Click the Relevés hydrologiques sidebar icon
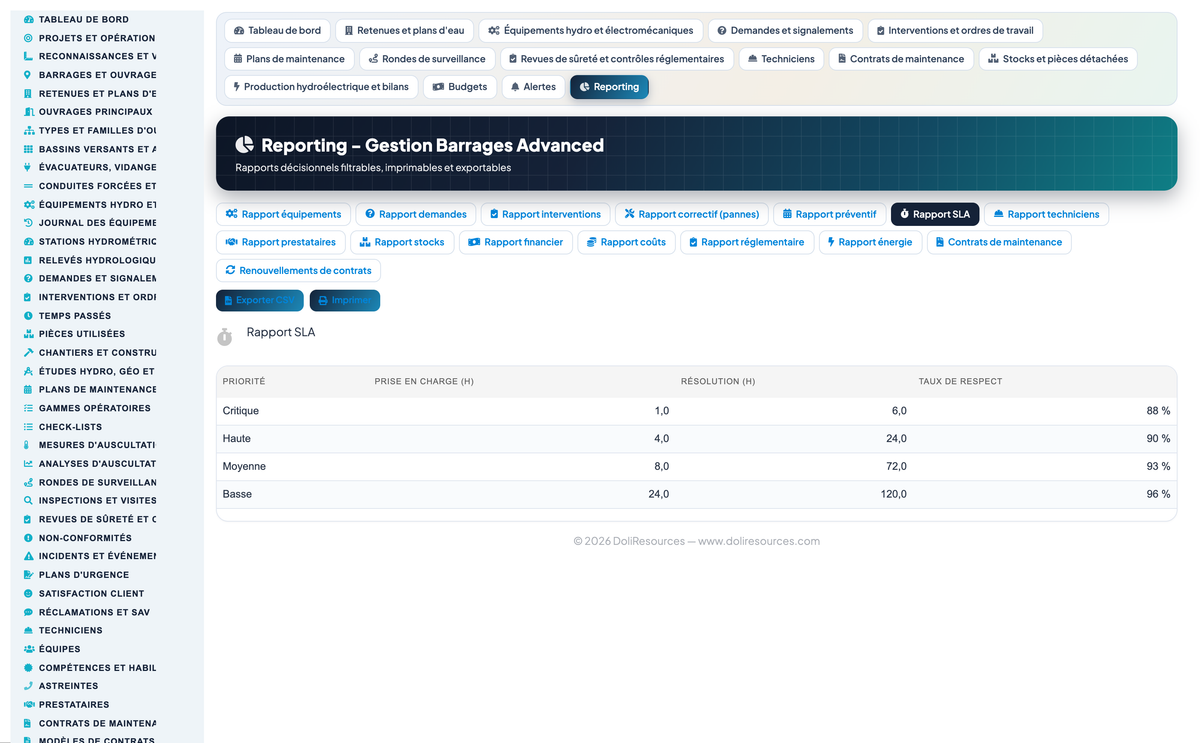The image size is (1200, 743). [28, 260]
